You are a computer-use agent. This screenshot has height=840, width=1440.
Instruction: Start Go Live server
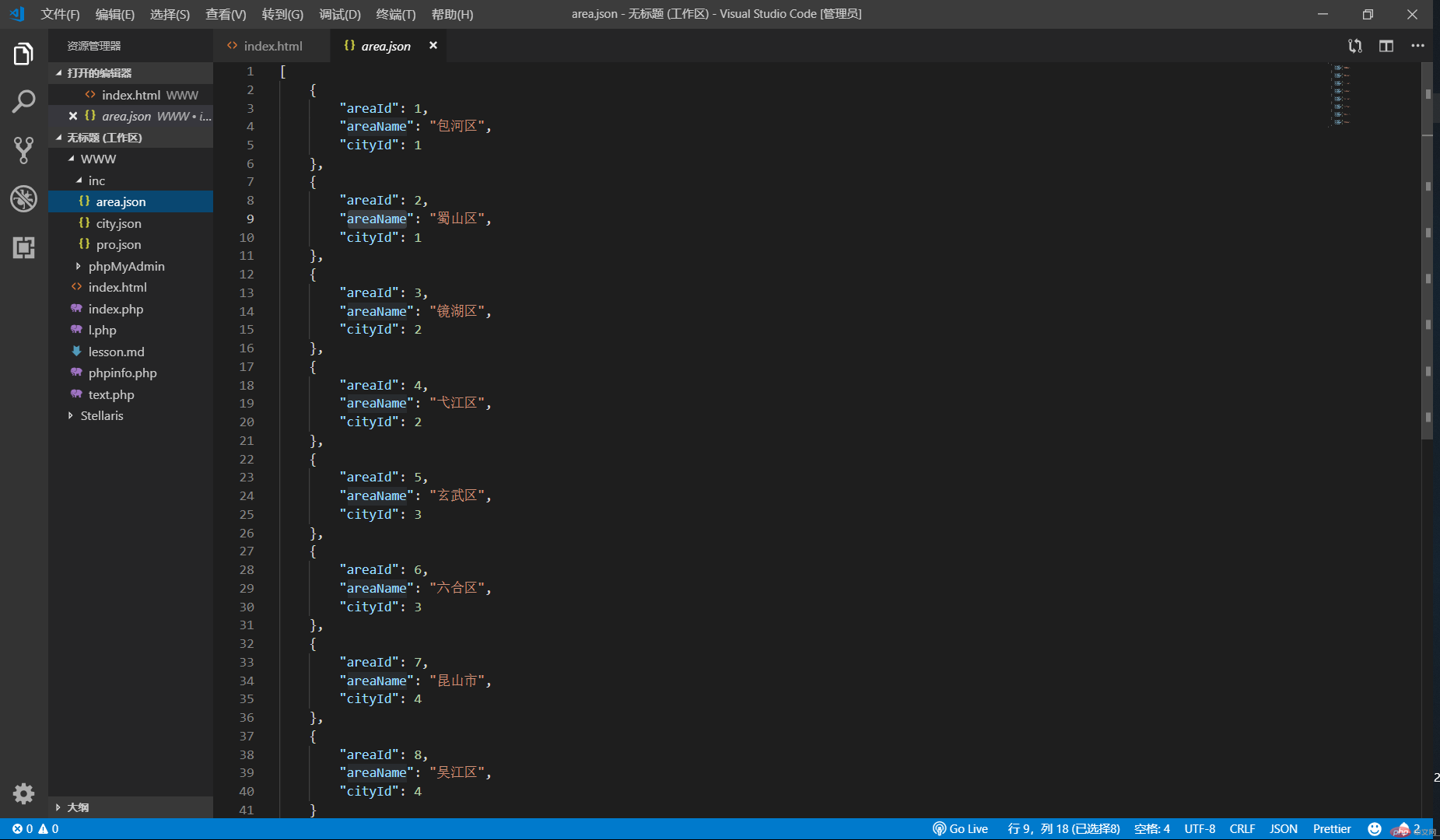[x=960, y=829]
